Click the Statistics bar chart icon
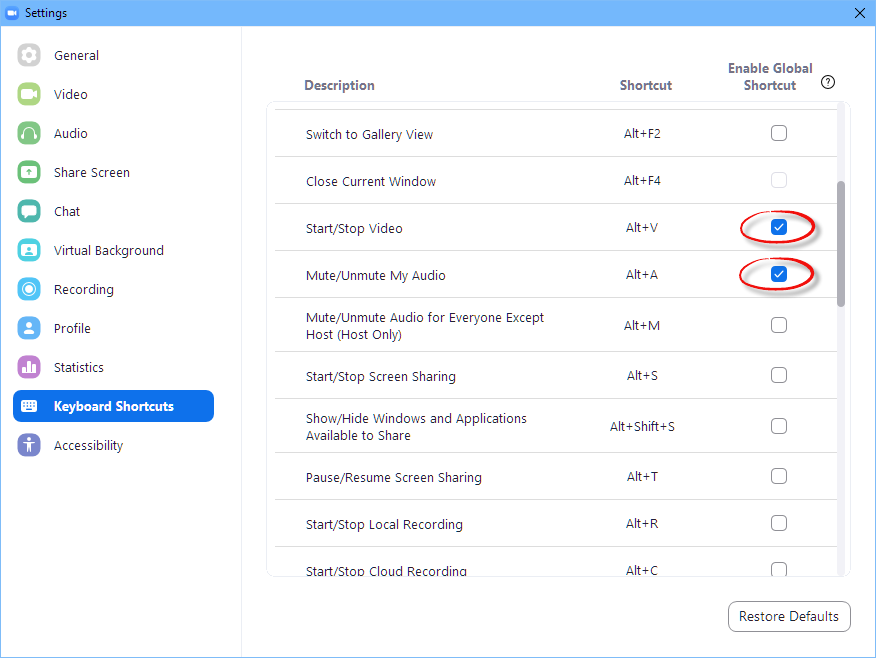Screen dimensions: 876x658 pyautogui.click(x=29, y=368)
